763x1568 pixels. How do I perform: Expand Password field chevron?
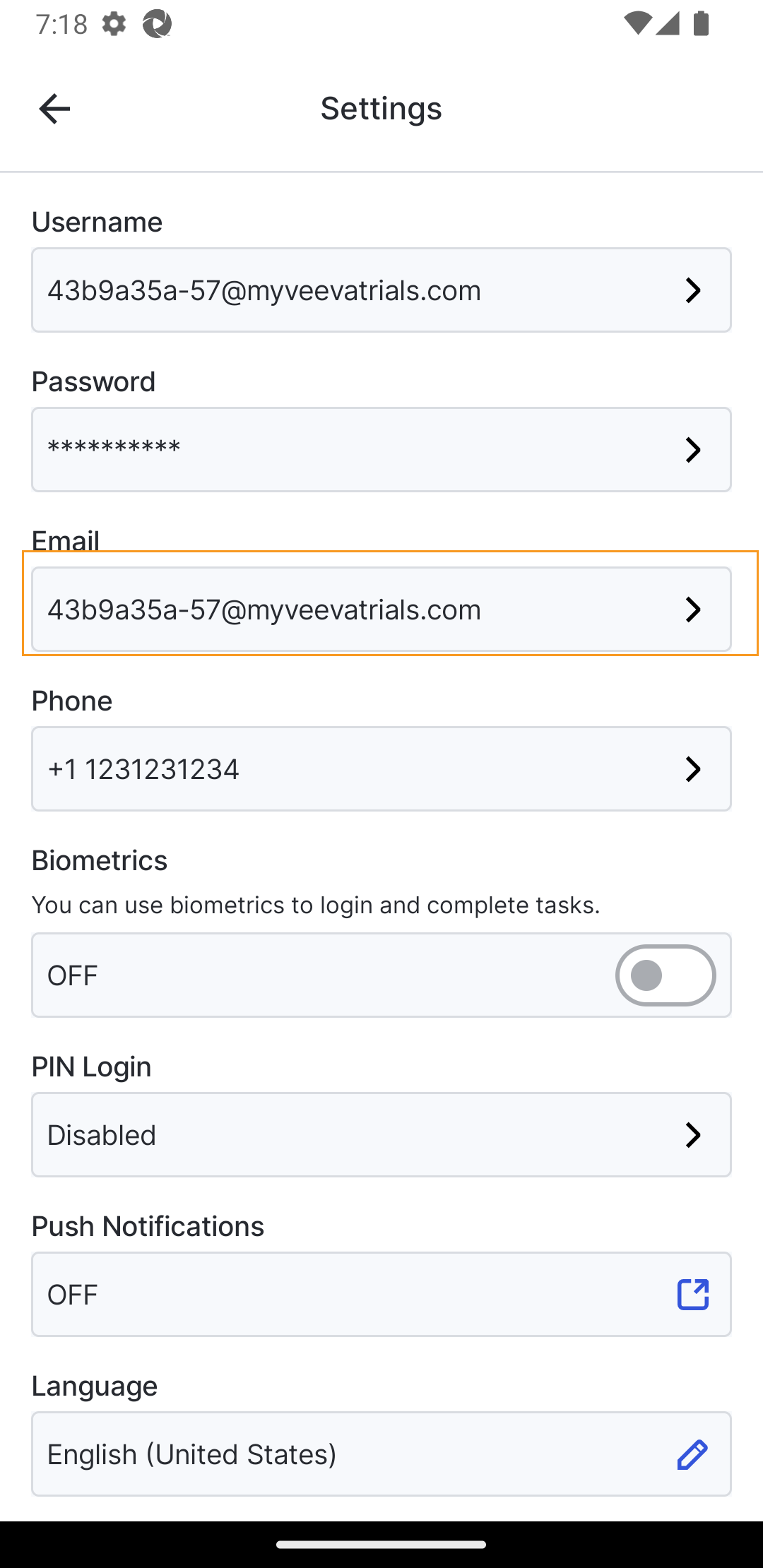(693, 450)
